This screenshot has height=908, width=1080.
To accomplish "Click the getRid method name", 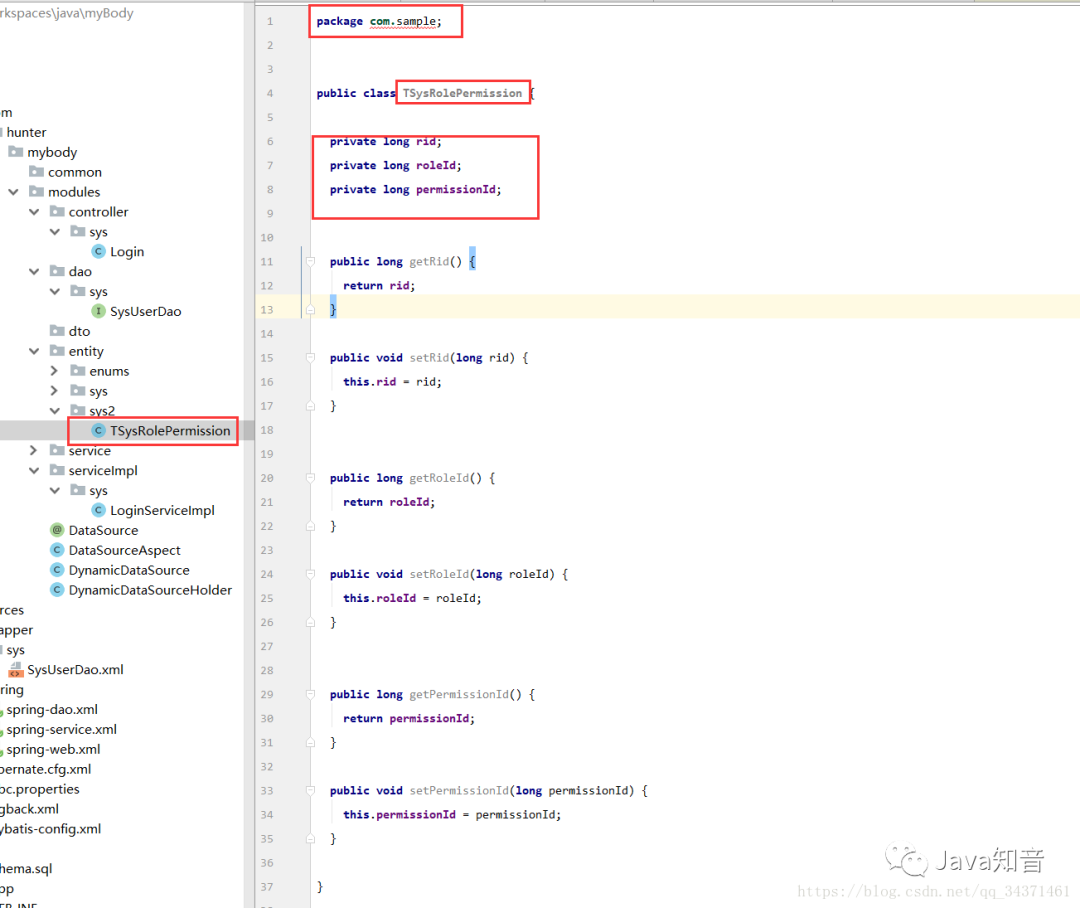I will [x=429, y=262].
